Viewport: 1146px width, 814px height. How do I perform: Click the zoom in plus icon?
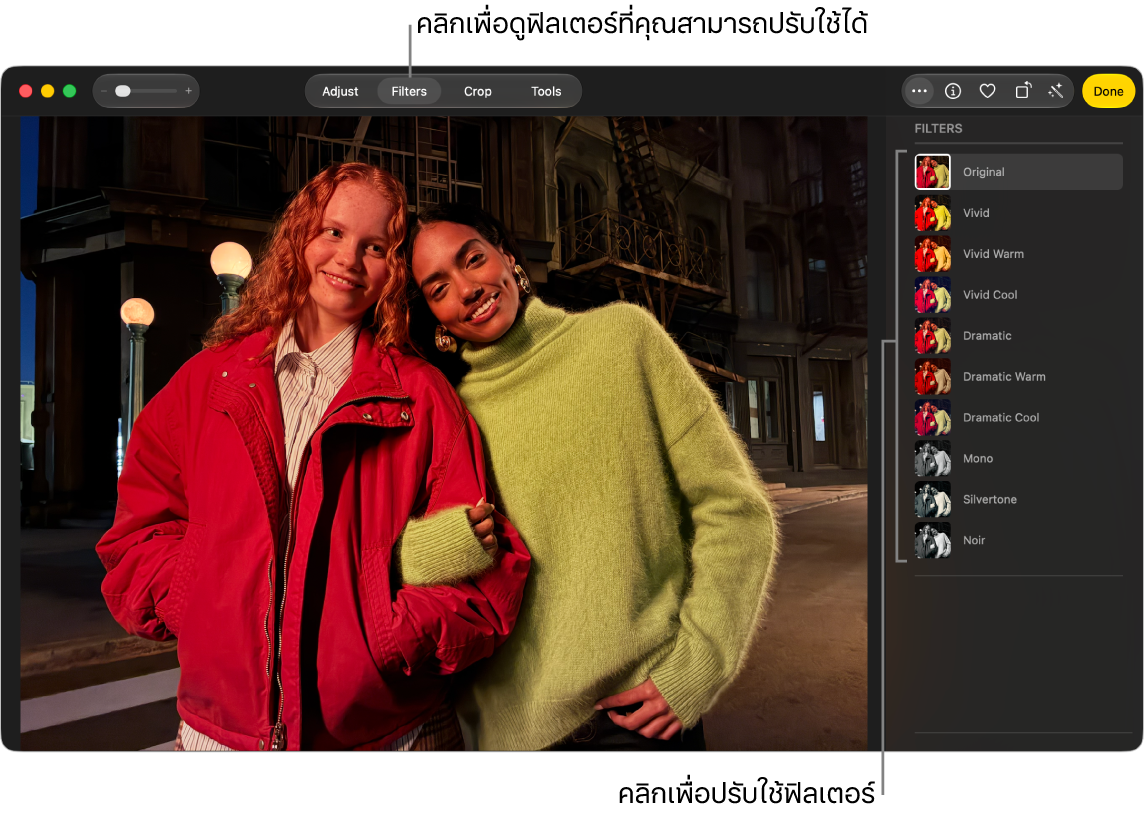pos(189,91)
